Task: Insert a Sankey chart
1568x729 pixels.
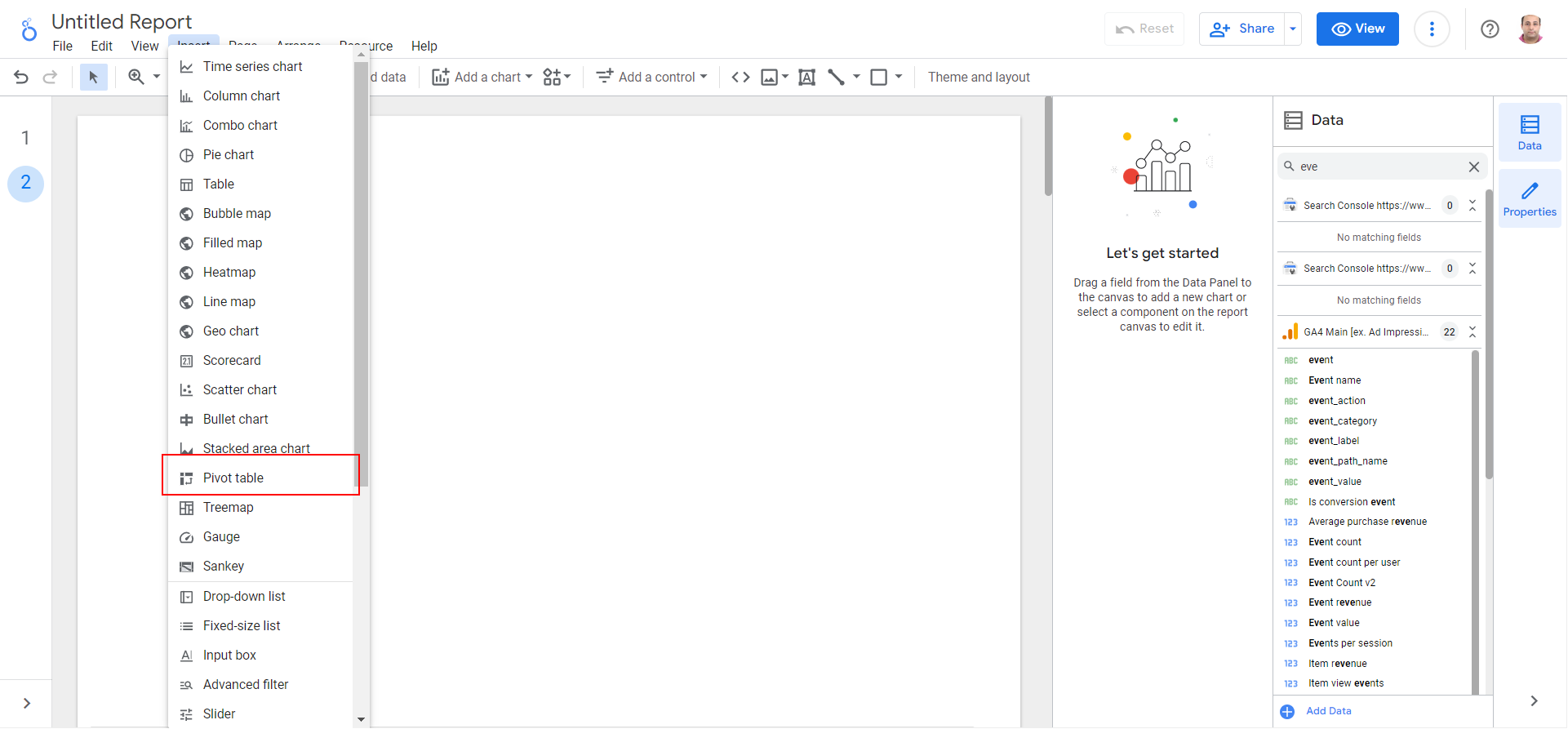Action: pos(261,566)
